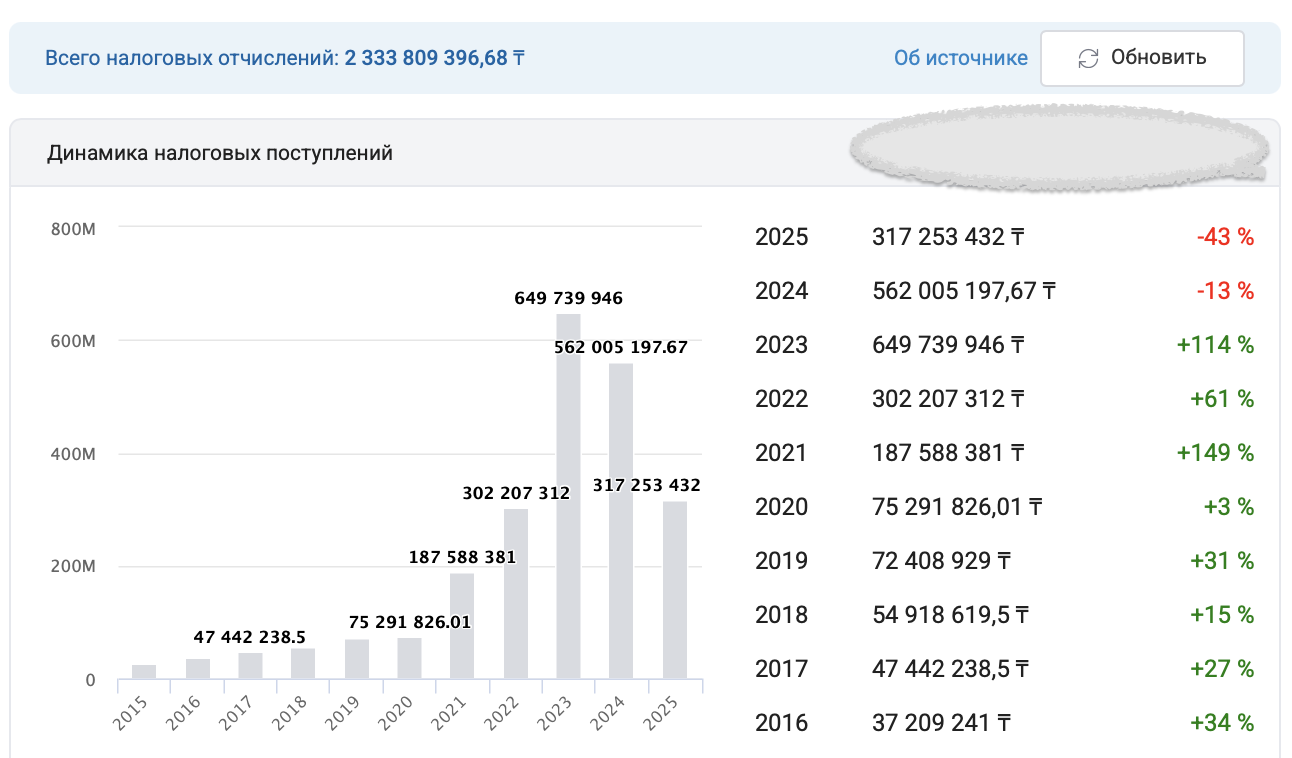
Task: Click the 317 253 432 ₸ table value
Action: (948, 237)
